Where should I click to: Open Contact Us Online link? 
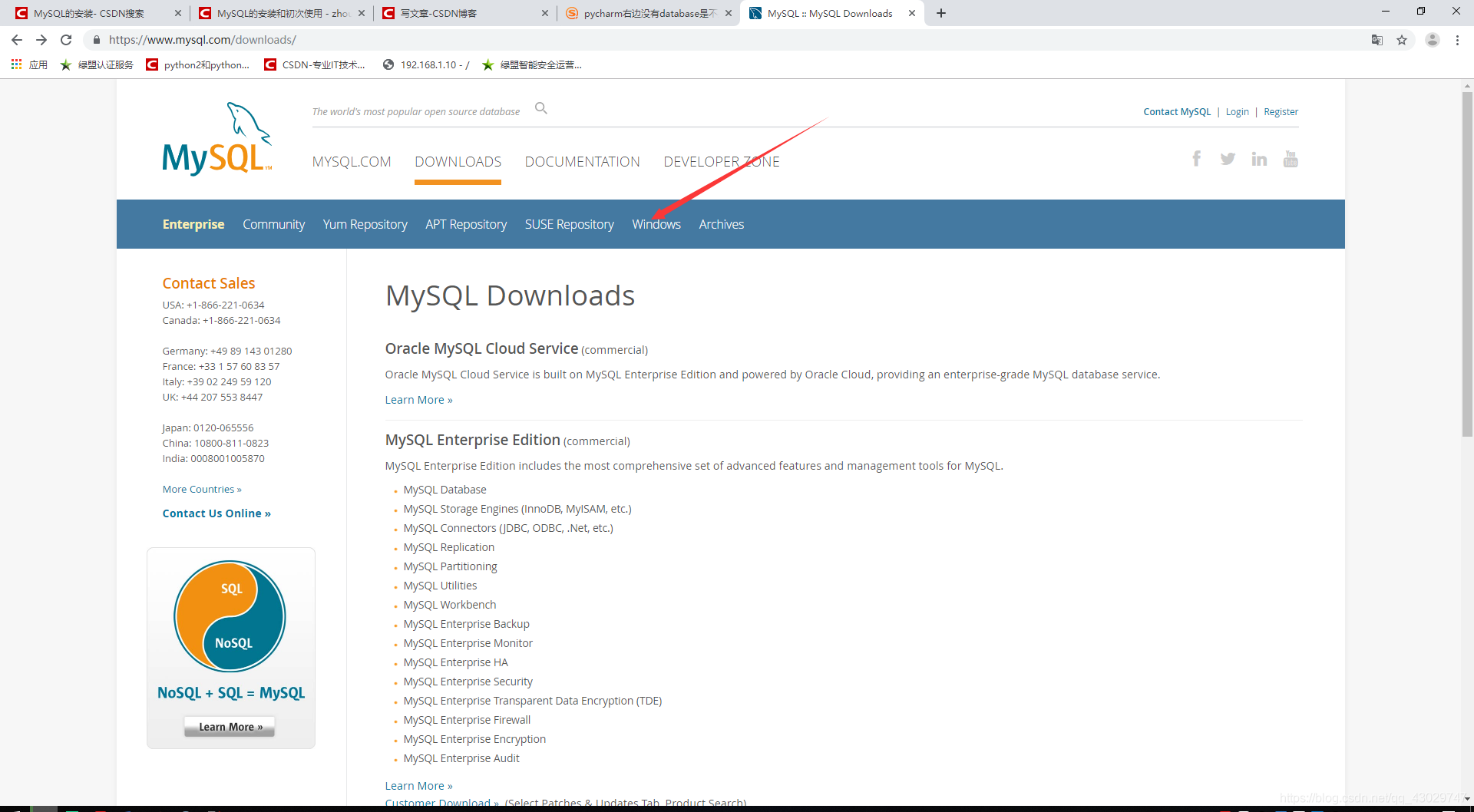(216, 513)
